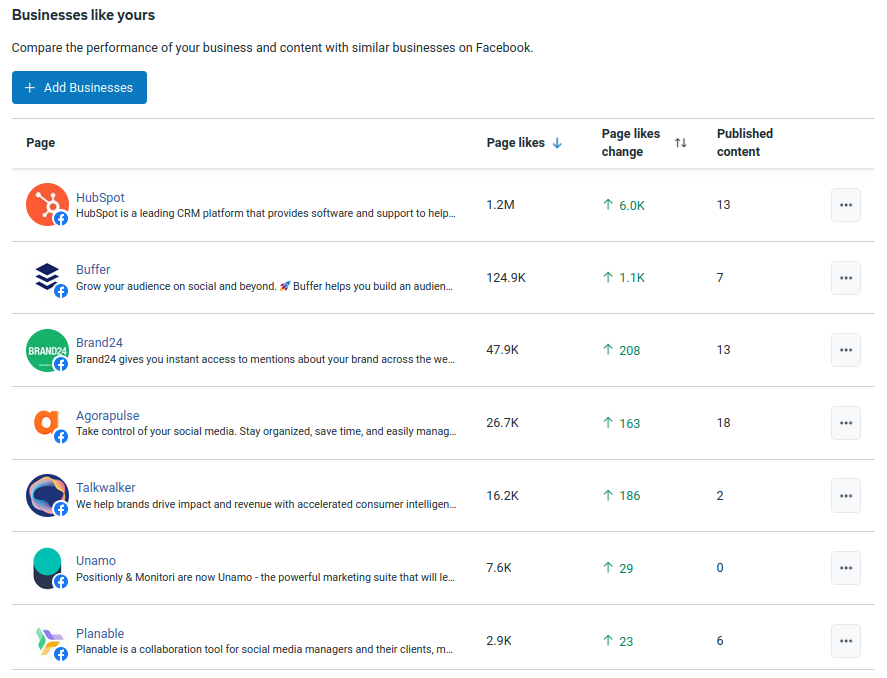The image size is (887, 678).
Task: Click the Page likes column header
Action: click(516, 143)
